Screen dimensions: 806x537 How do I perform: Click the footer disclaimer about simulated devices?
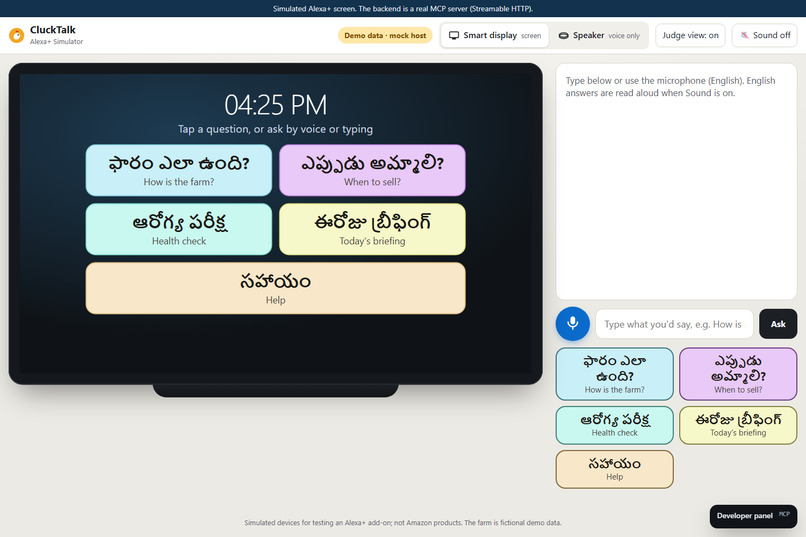click(x=402, y=523)
